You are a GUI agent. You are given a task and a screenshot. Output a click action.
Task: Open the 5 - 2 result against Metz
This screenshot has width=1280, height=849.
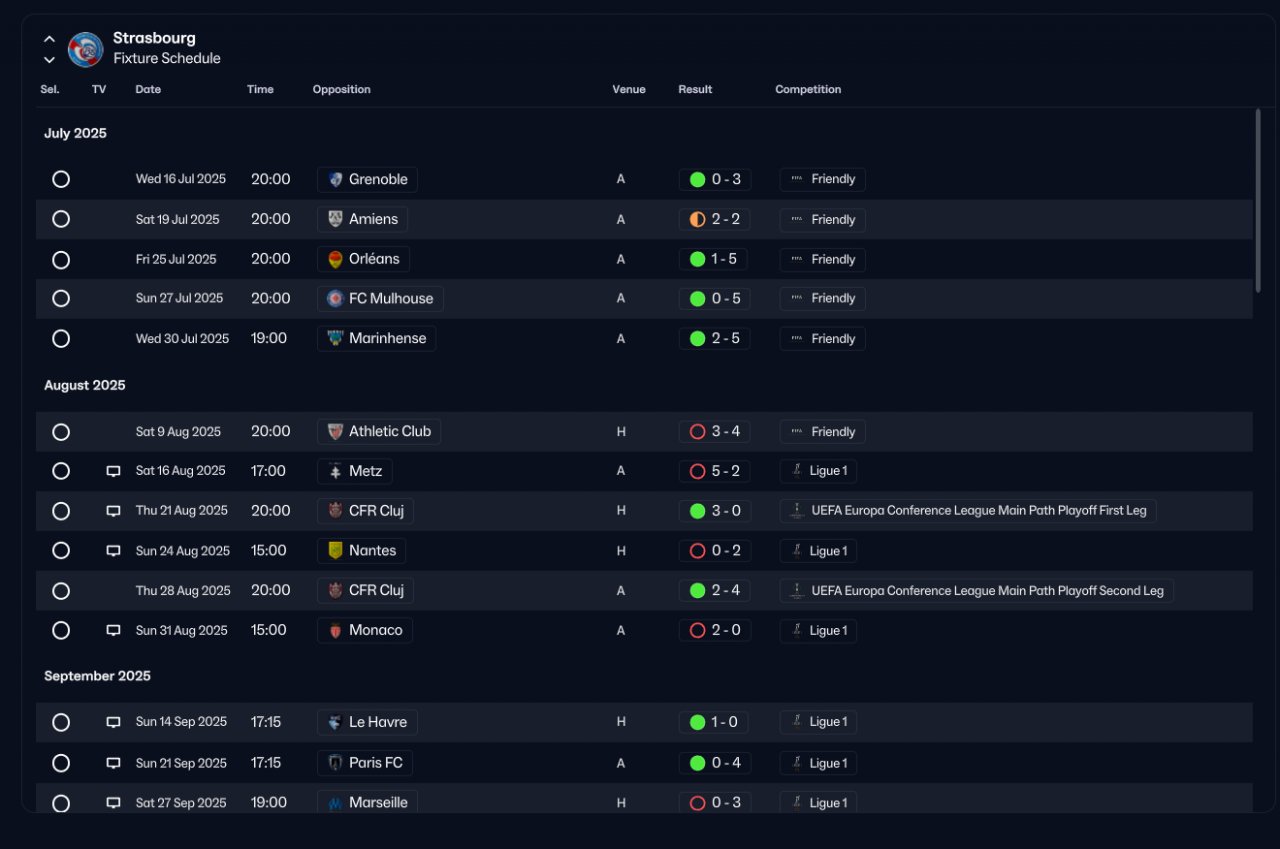click(x=715, y=471)
